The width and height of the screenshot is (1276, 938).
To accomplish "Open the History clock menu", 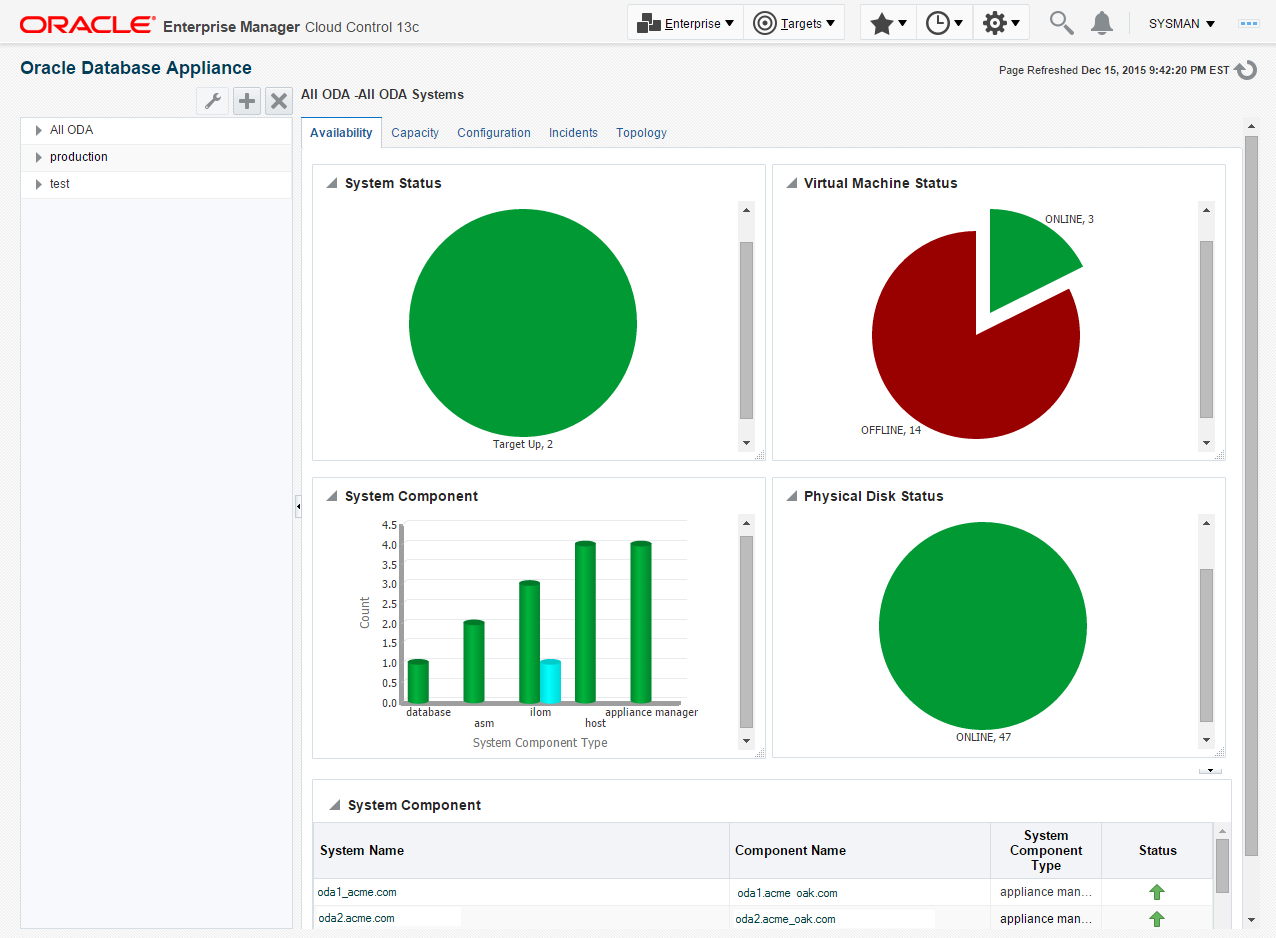I will (944, 23).
